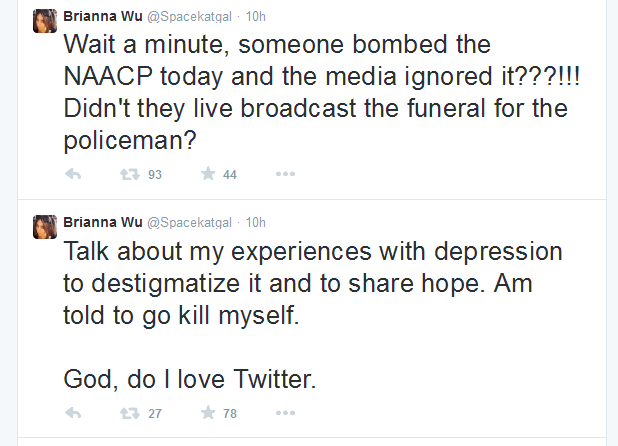Image resolution: width=618 pixels, height=446 pixels.
Task: Open Brianna Wu name link in second tweet
Action: tap(102, 222)
